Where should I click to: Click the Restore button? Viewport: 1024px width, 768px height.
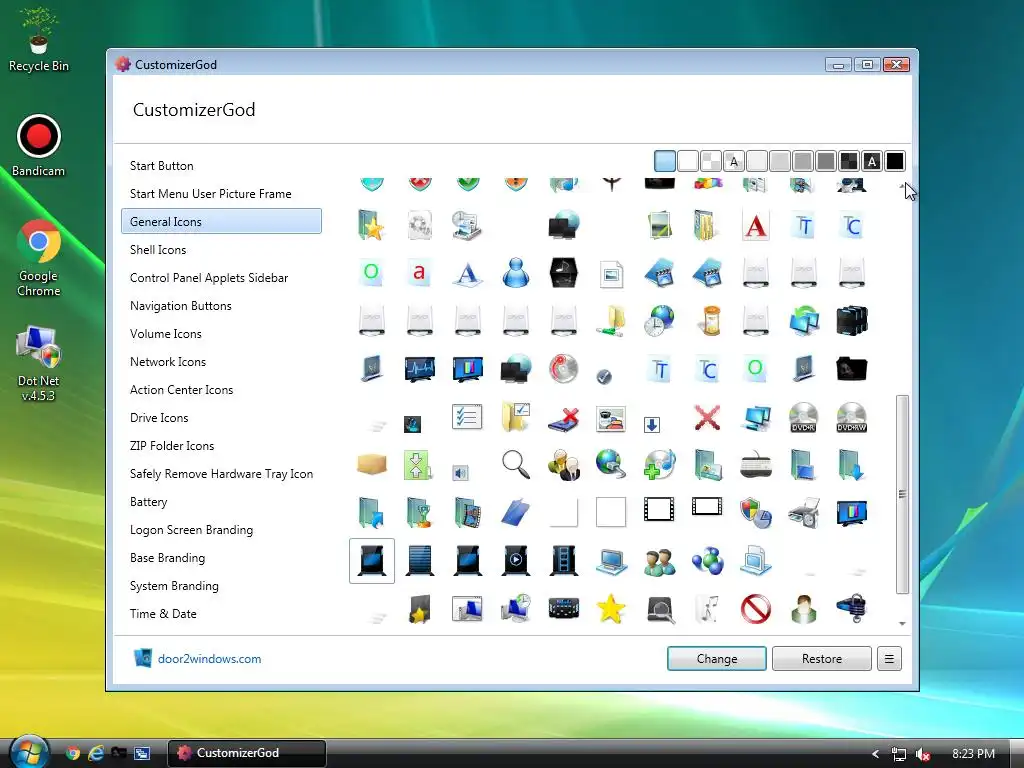[x=822, y=658]
